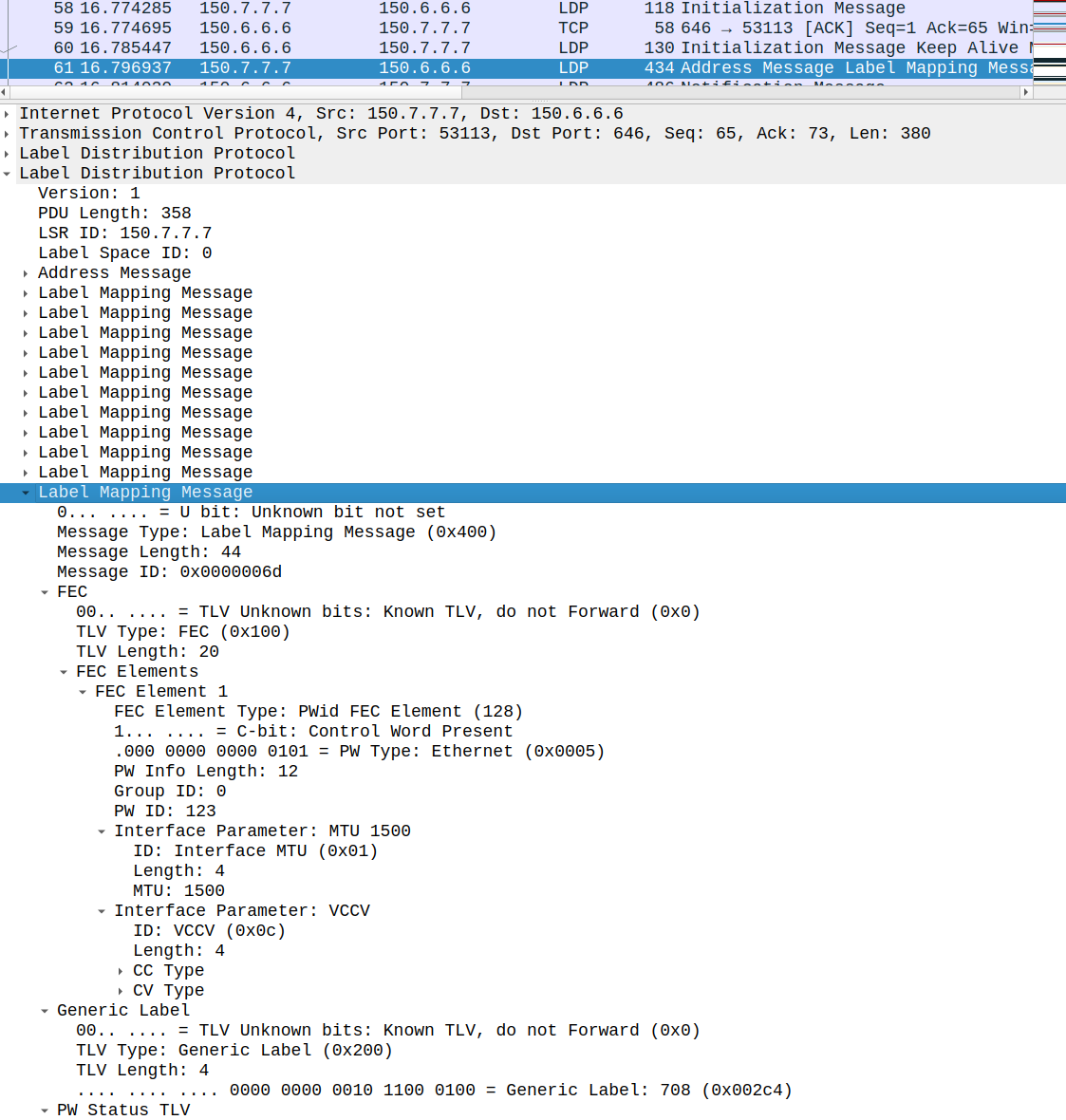1066x1120 pixels.
Task: Select the FEC tree row label
Action: point(72,593)
